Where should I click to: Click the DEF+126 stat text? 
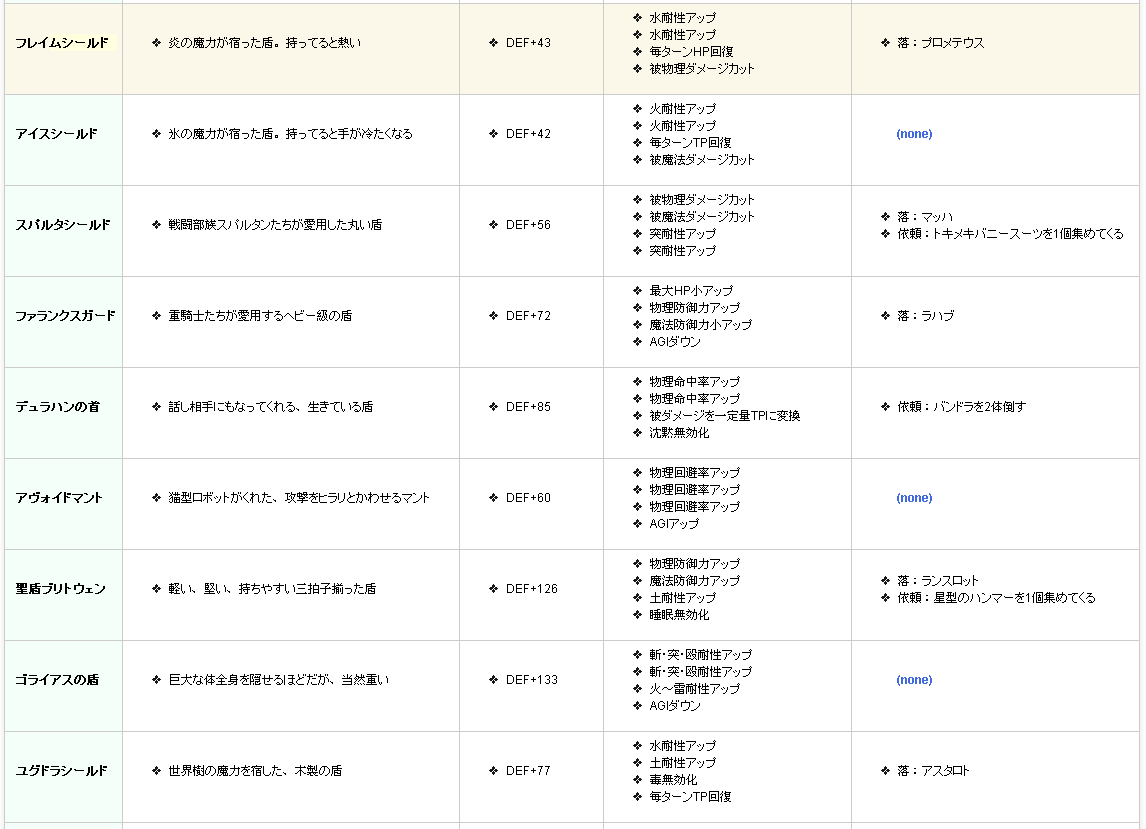[531, 589]
